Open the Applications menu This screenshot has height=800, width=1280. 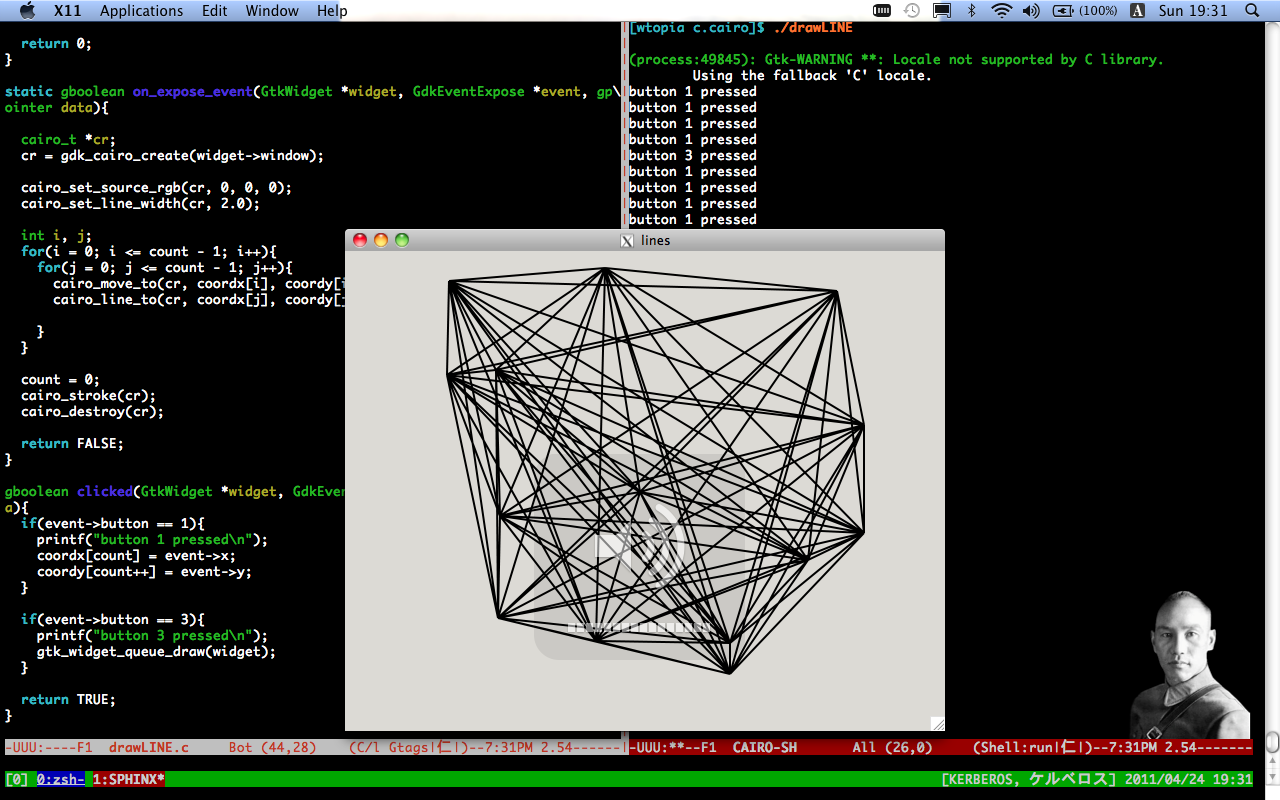pos(141,11)
